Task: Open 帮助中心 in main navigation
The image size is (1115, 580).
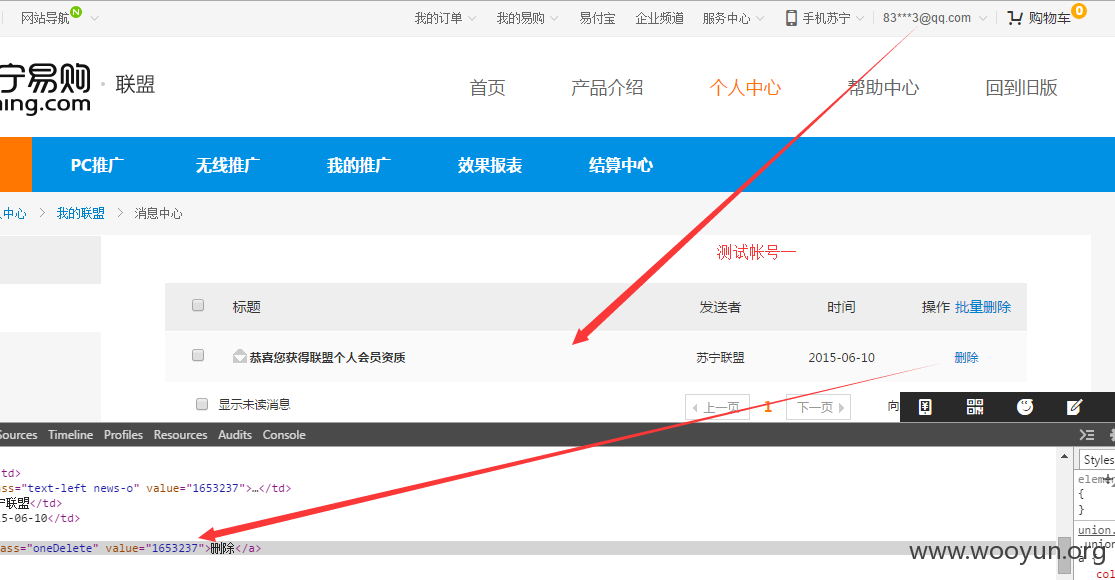Action: (x=882, y=87)
